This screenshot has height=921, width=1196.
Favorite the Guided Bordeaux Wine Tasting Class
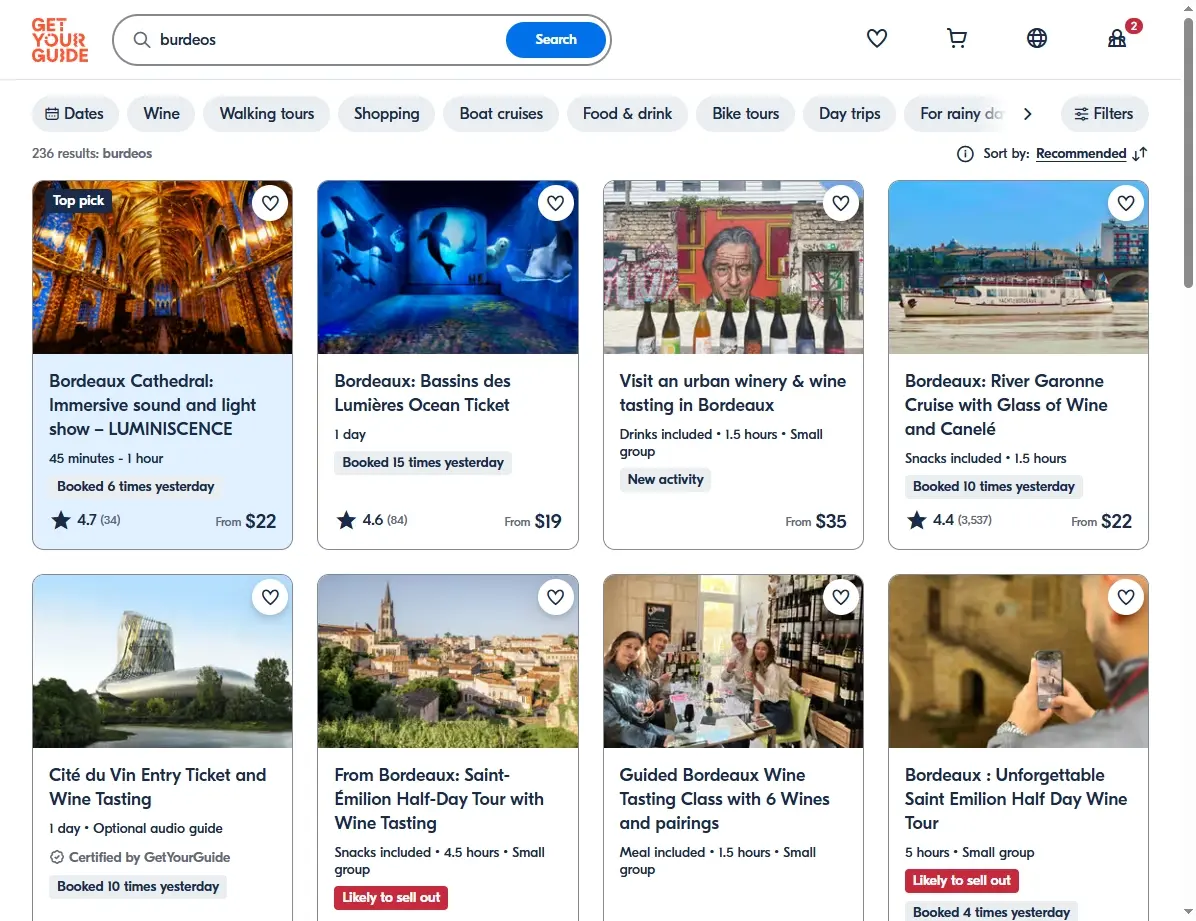[x=841, y=597]
